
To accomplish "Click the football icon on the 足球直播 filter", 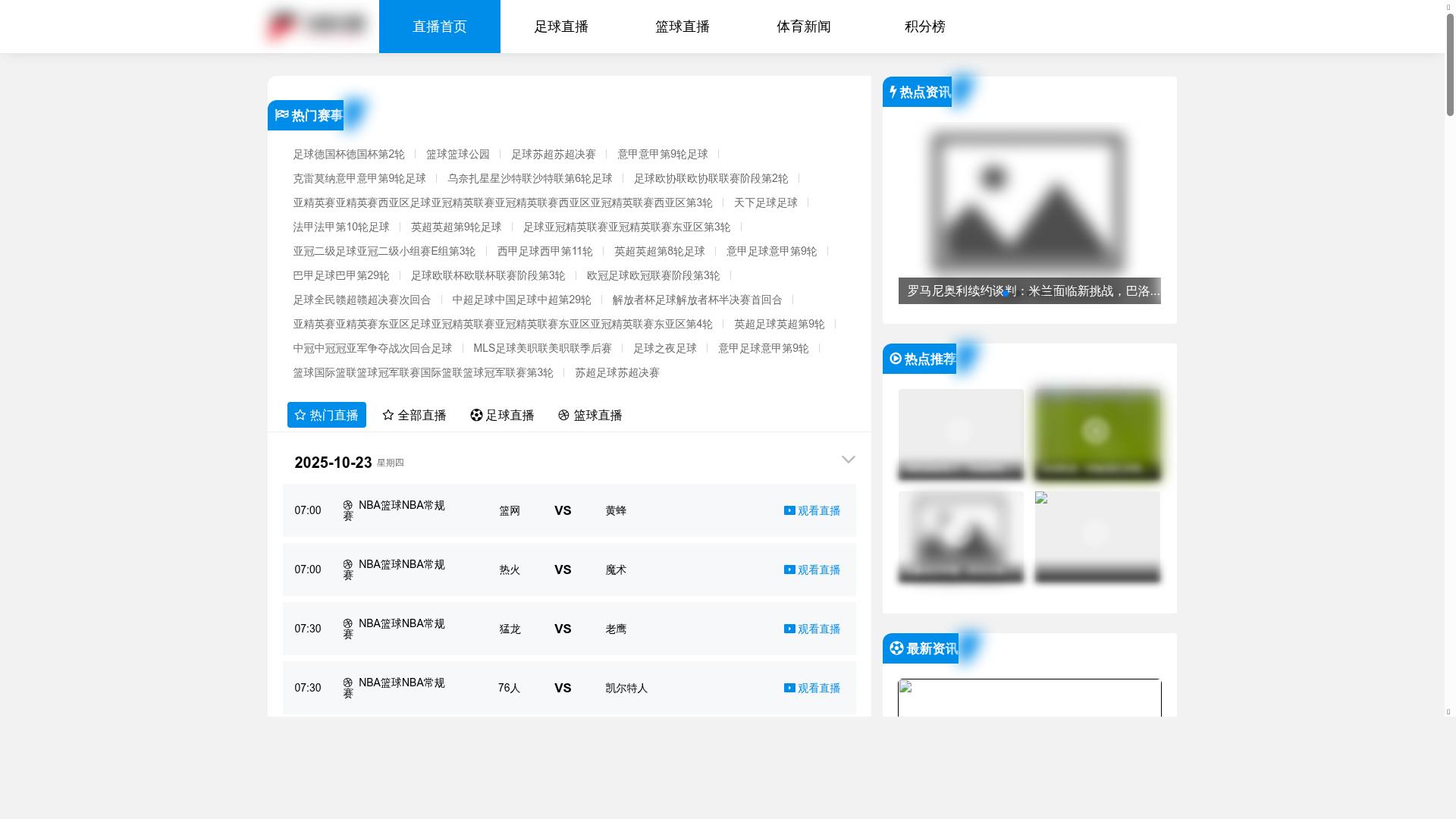I will pyautogui.click(x=476, y=415).
